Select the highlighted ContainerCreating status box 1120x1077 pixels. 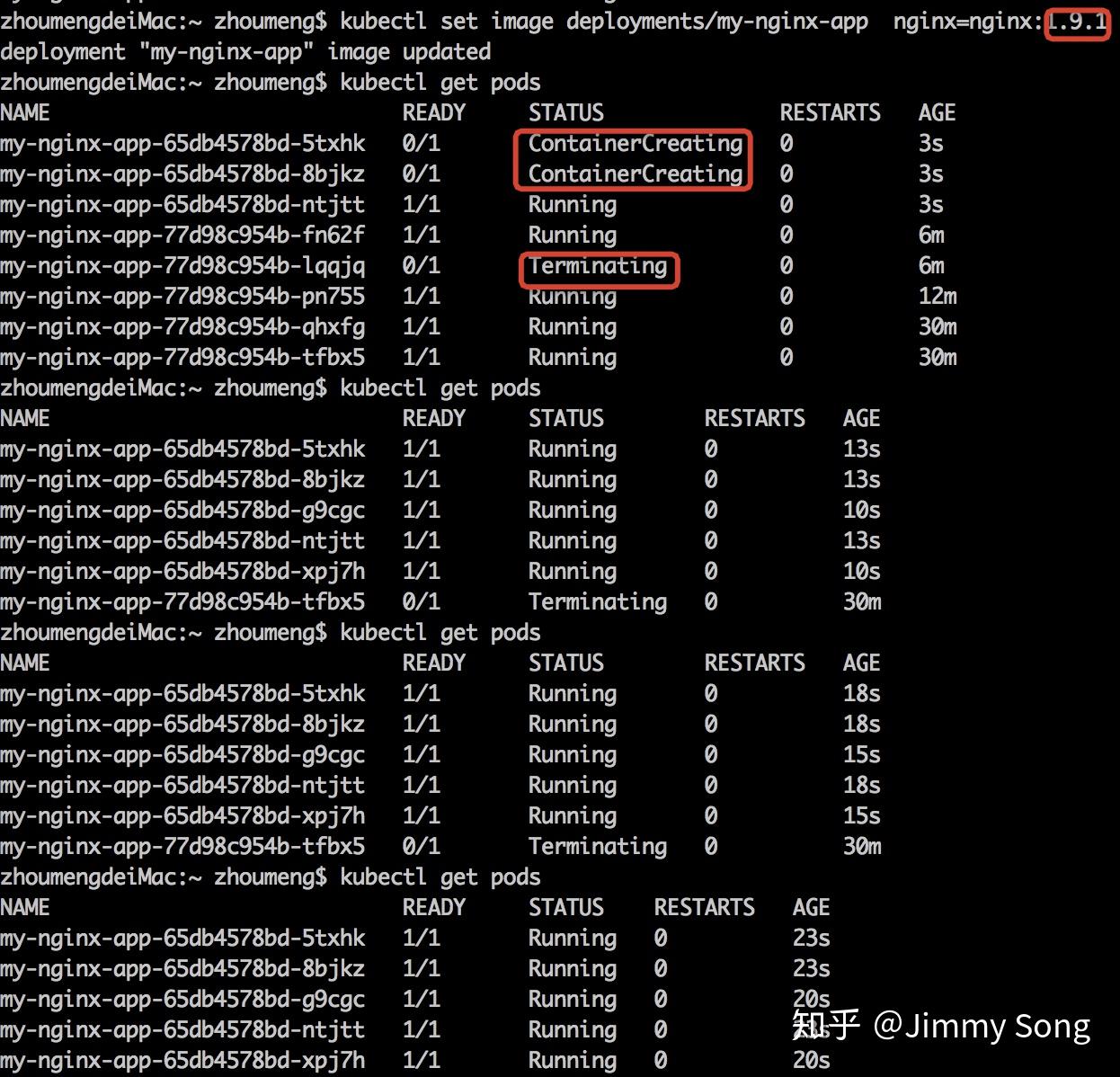(x=632, y=159)
